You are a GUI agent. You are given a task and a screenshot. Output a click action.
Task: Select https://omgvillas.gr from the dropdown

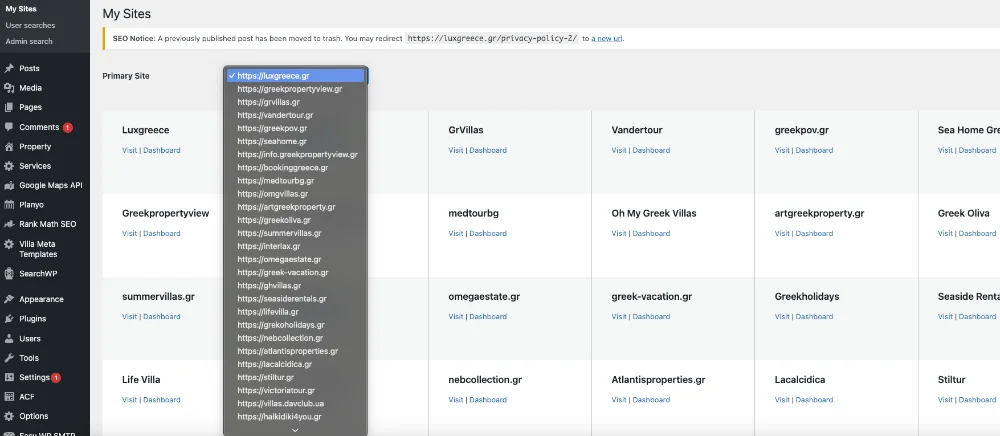tap(272, 194)
